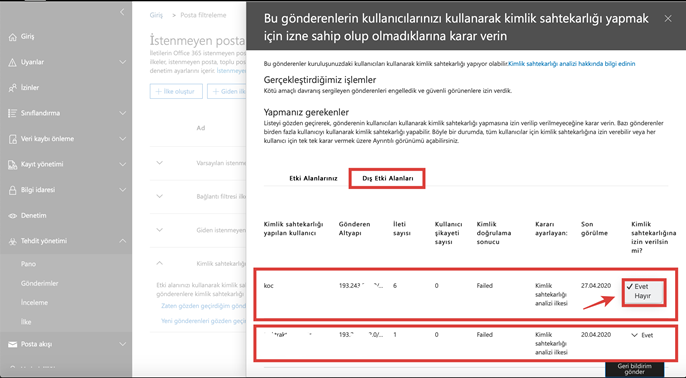Sort by Kararı ayarlayan column header
The width and height of the screenshot is (686, 378).
coord(551,229)
